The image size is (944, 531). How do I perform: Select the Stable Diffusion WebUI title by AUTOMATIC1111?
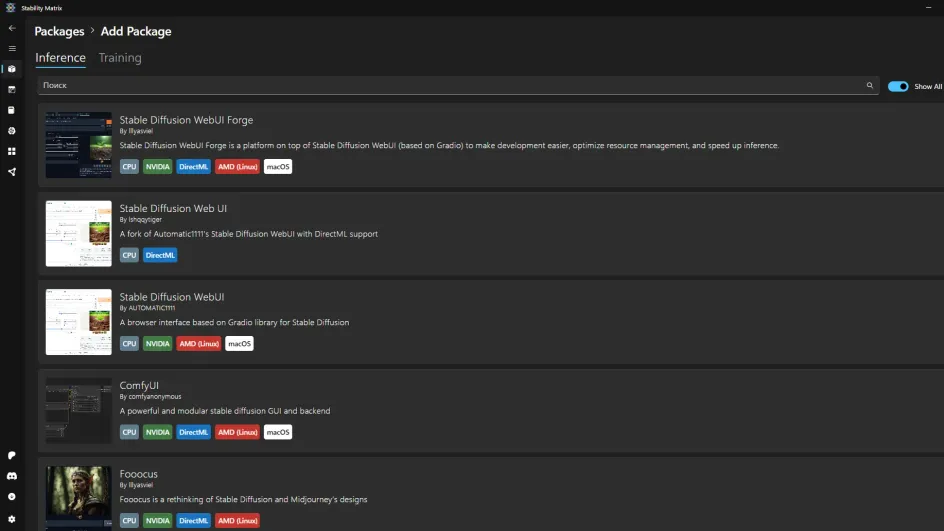172,297
